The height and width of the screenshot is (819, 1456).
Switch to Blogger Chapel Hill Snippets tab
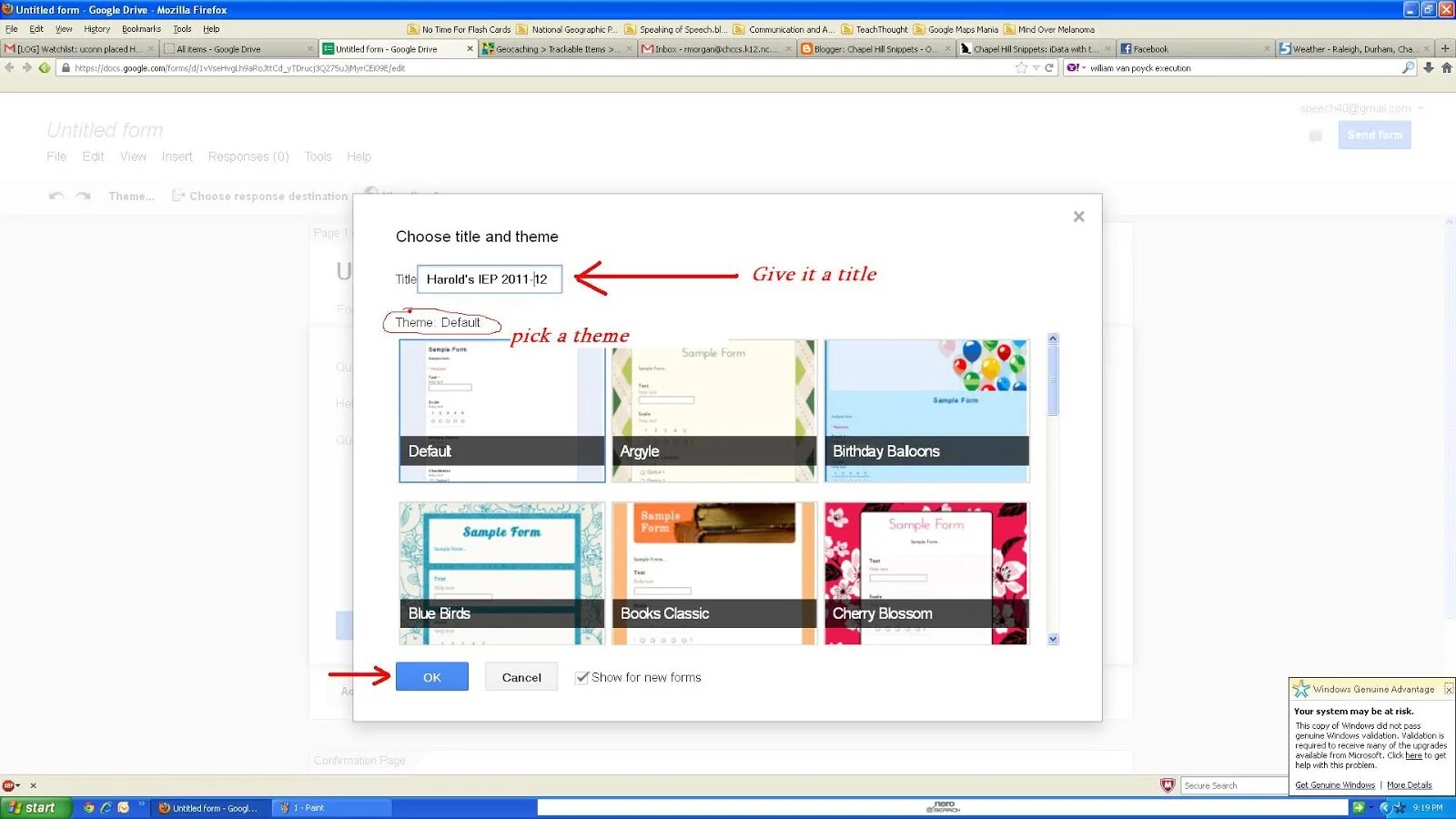875,49
